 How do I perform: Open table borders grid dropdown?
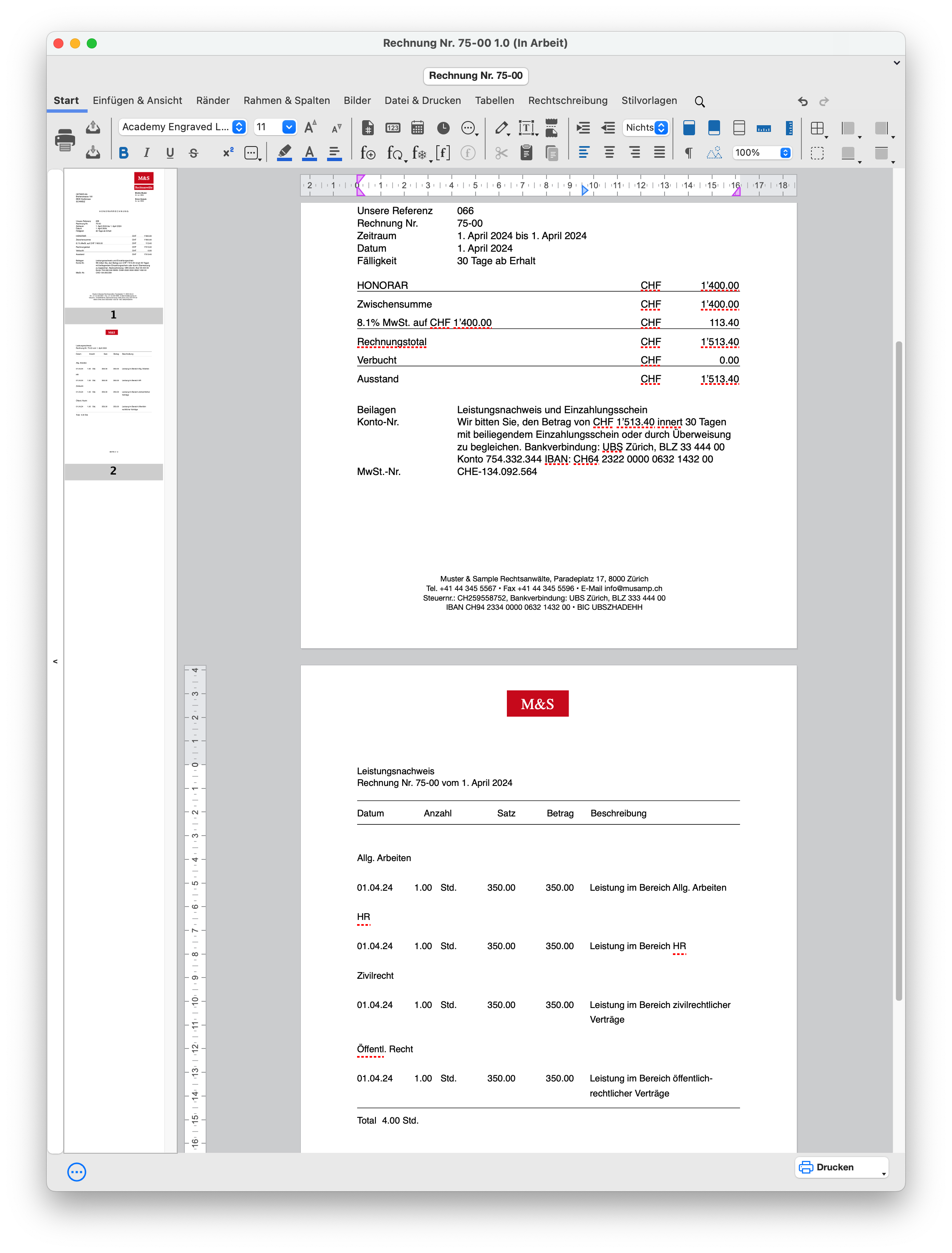(x=819, y=129)
